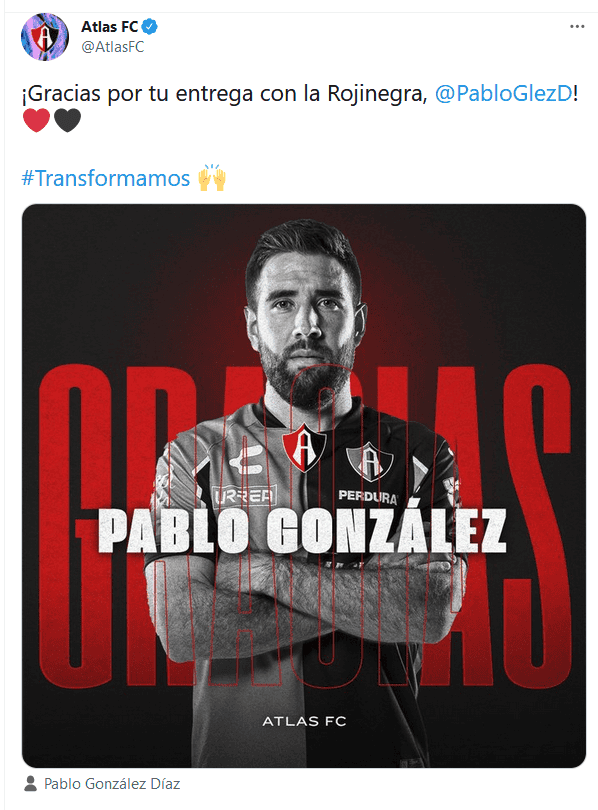
Task: Click the grey Atlas shield on jersey
Action: (369, 461)
